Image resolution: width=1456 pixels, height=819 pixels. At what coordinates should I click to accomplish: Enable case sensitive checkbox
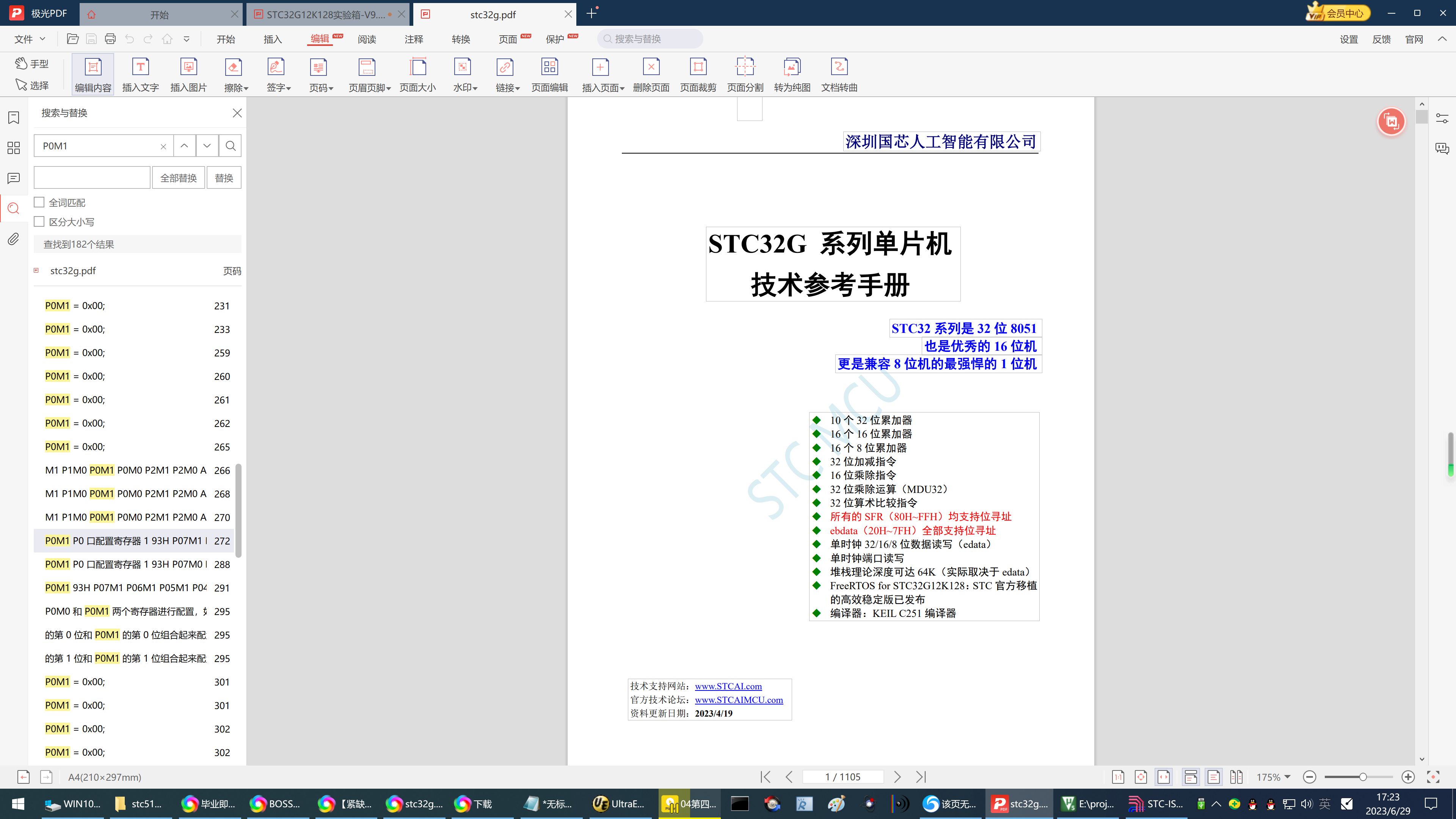click(39, 221)
